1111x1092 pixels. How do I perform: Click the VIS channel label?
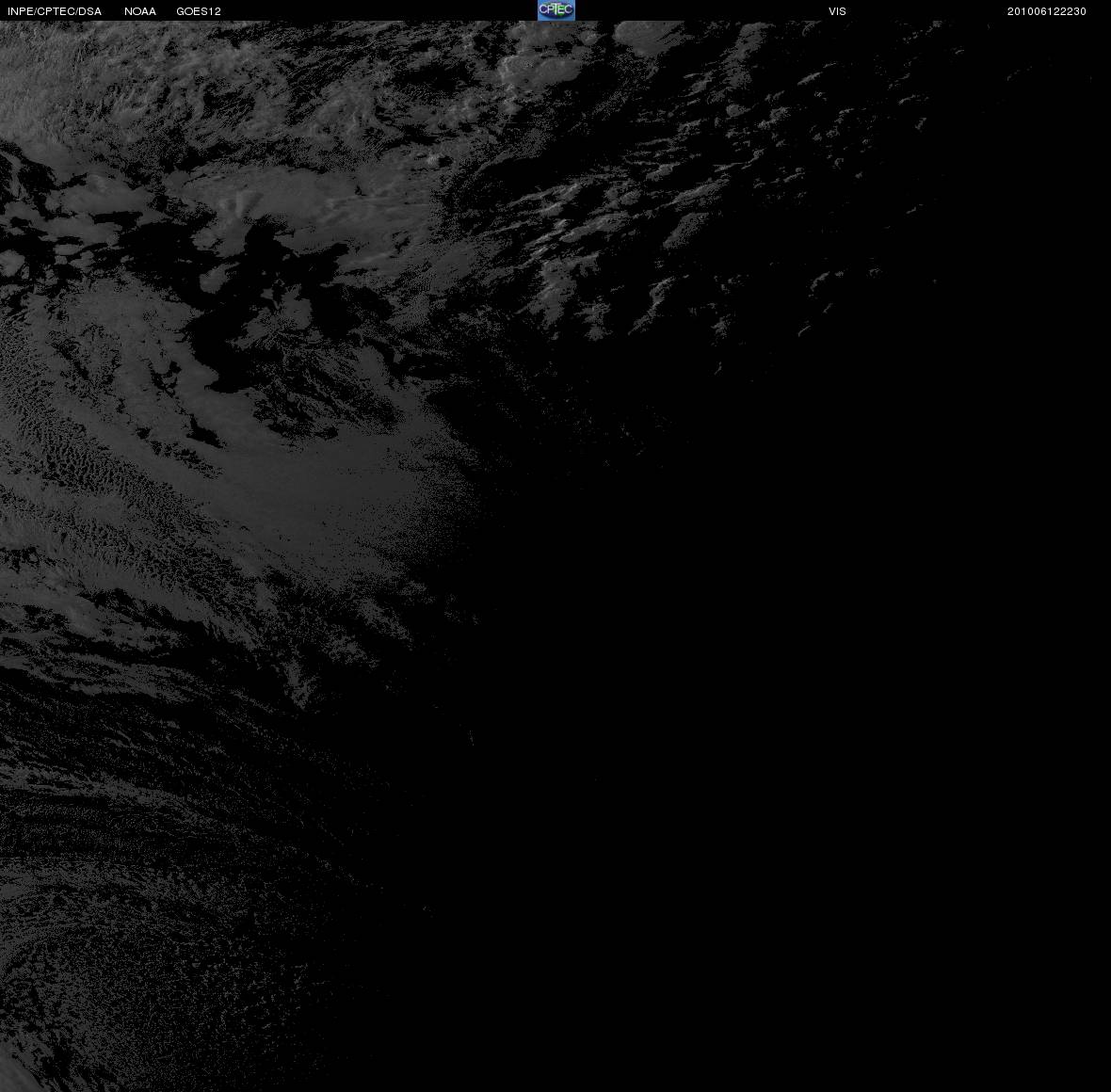coord(837,11)
